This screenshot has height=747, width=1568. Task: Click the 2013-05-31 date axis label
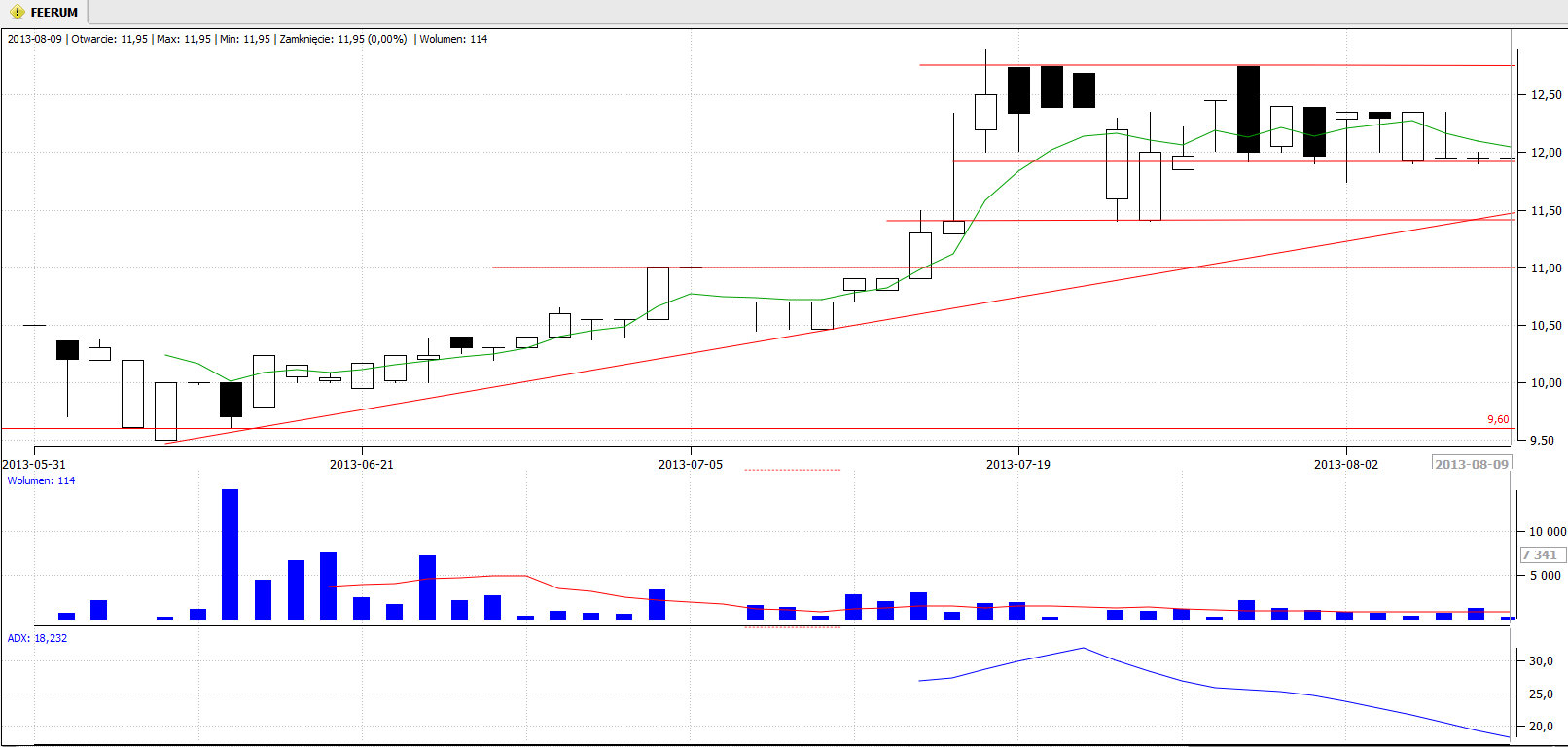[34, 465]
